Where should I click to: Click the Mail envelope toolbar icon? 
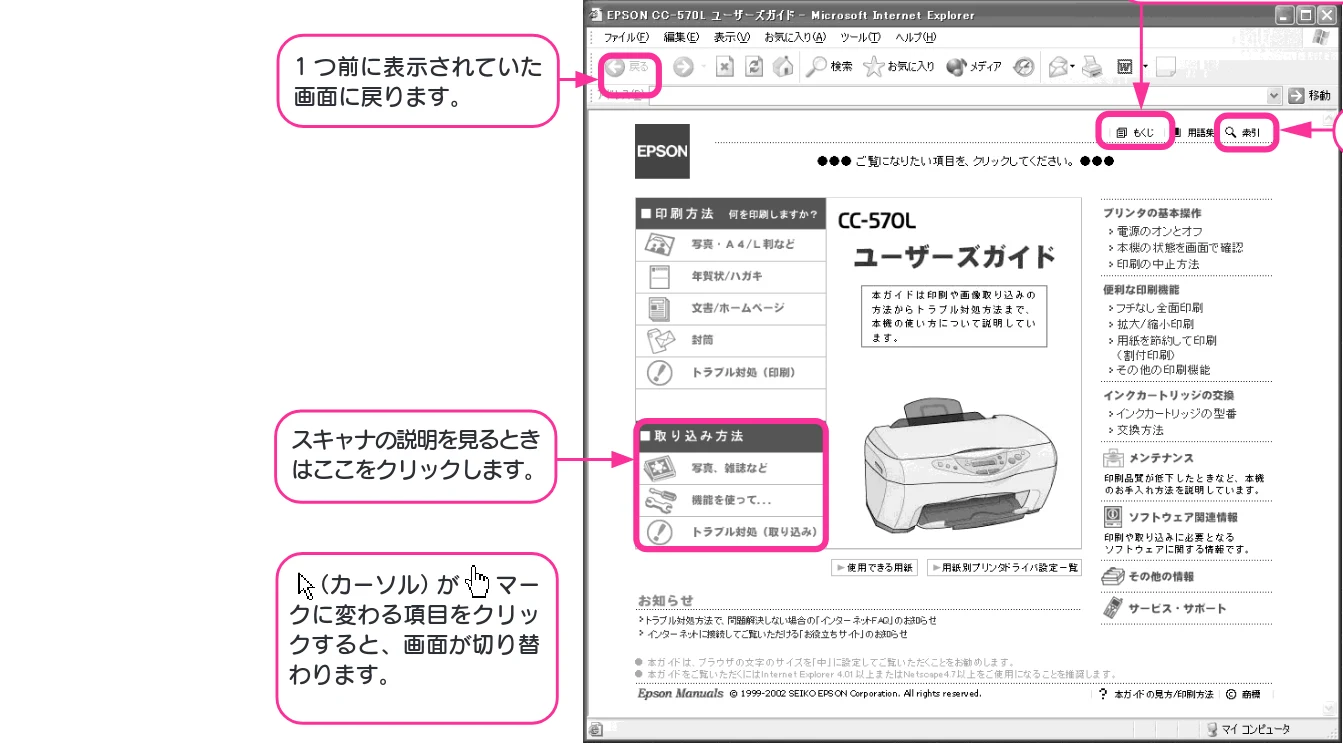1057,68
